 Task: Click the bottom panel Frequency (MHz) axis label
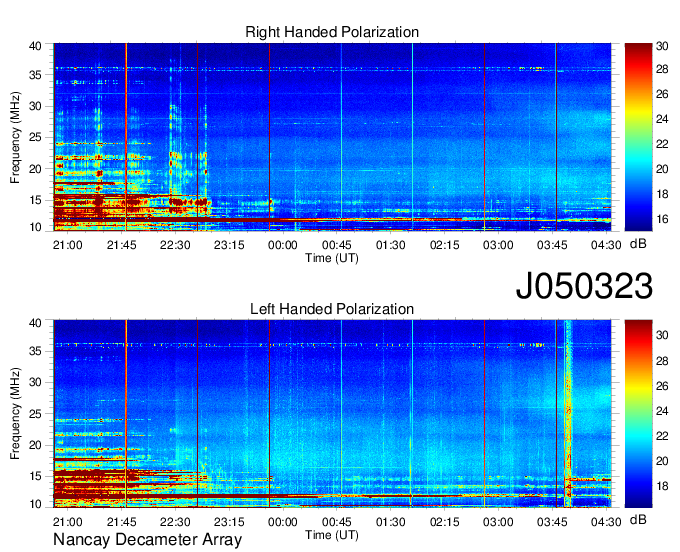tap(15, 414)
